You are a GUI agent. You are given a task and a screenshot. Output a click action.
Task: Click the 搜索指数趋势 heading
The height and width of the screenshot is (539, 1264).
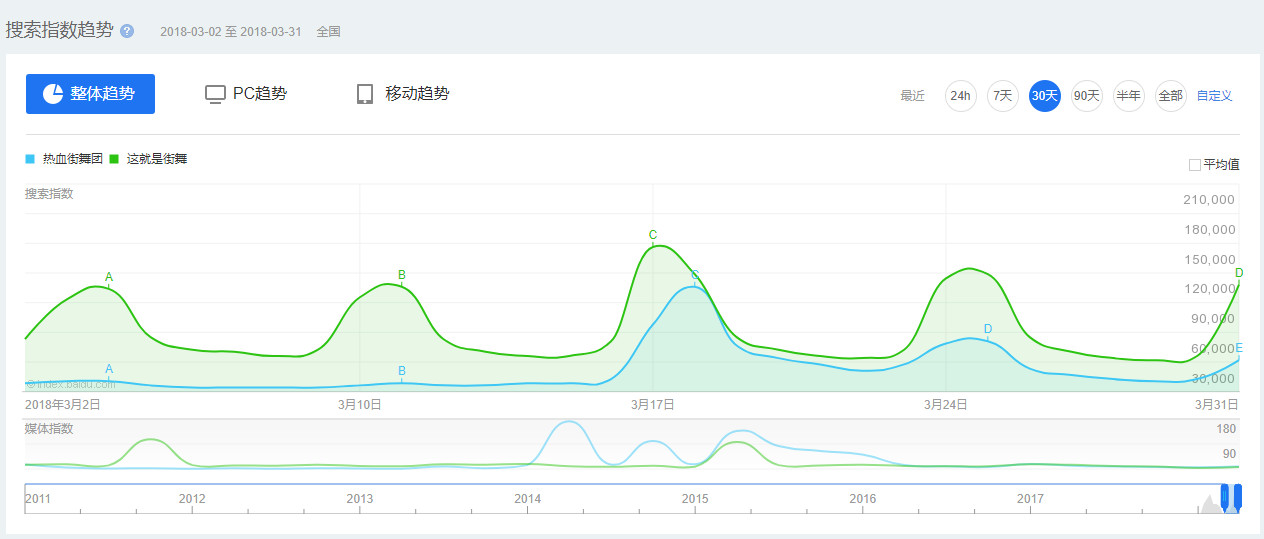[60, 30]
